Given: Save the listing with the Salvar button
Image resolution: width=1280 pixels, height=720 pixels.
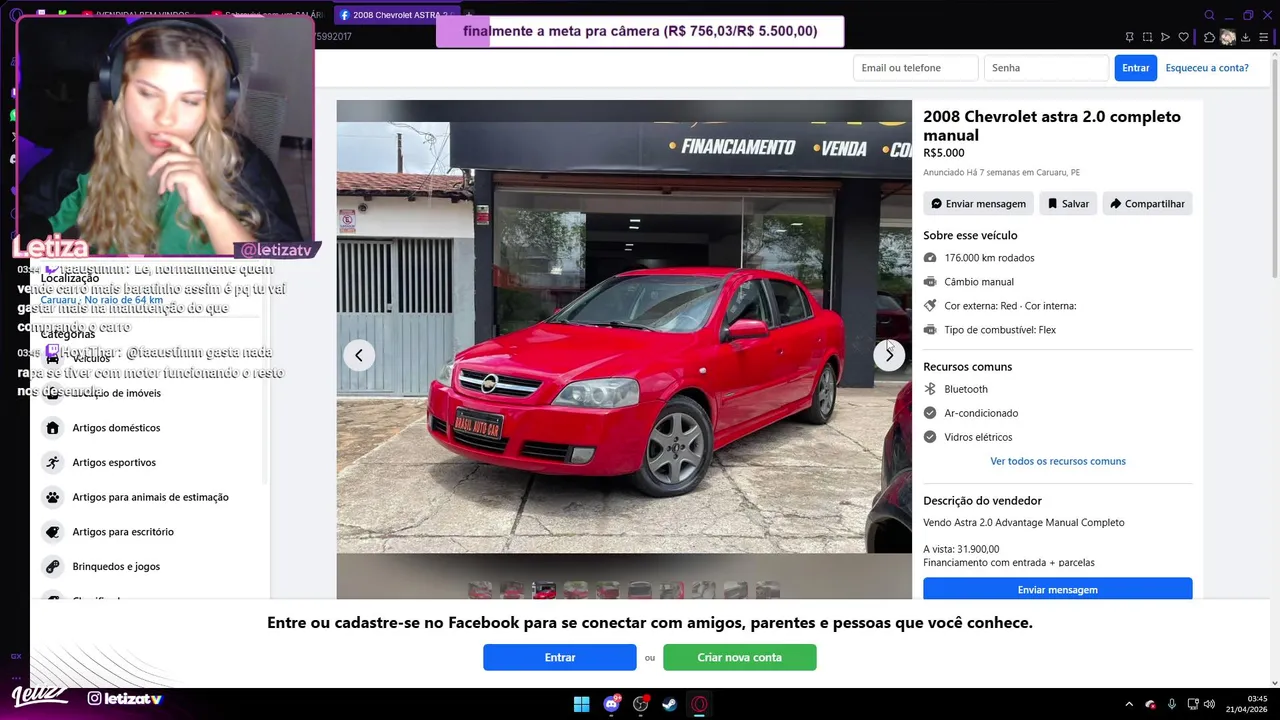Looking at the screenshot, I should click(x=1068, y=204).
